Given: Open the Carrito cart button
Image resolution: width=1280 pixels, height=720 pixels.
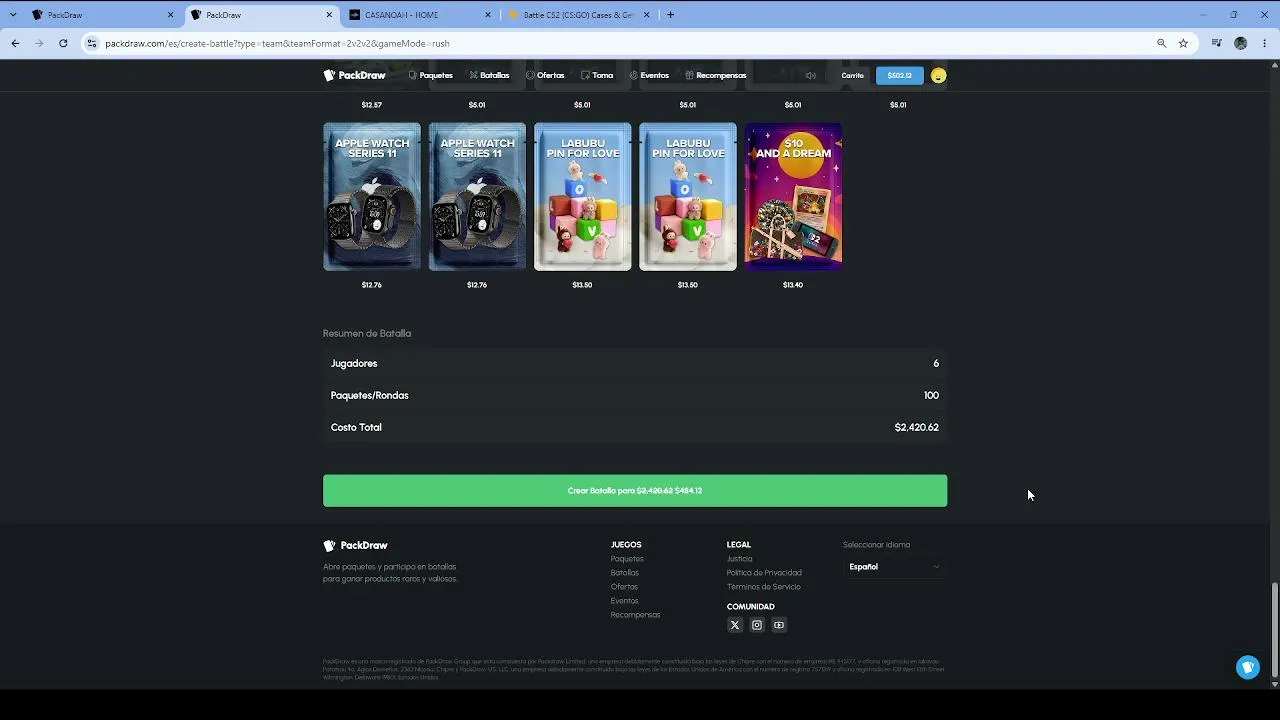Looking at the screenshot, I should (x=852, y=75).
